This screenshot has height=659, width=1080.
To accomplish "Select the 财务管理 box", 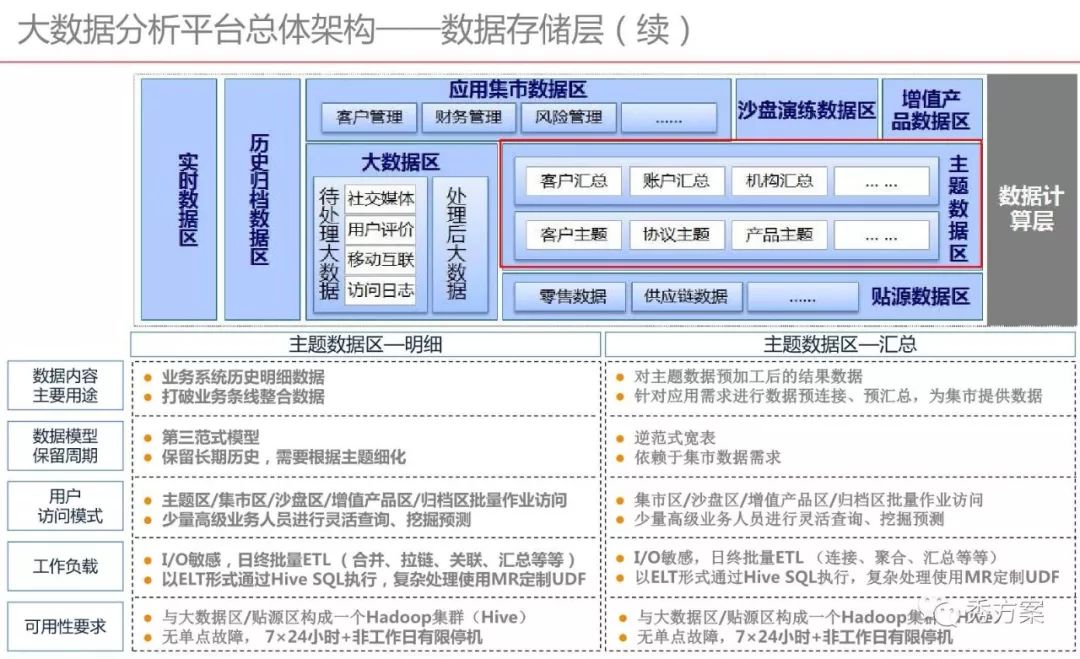I will (468, 117).
